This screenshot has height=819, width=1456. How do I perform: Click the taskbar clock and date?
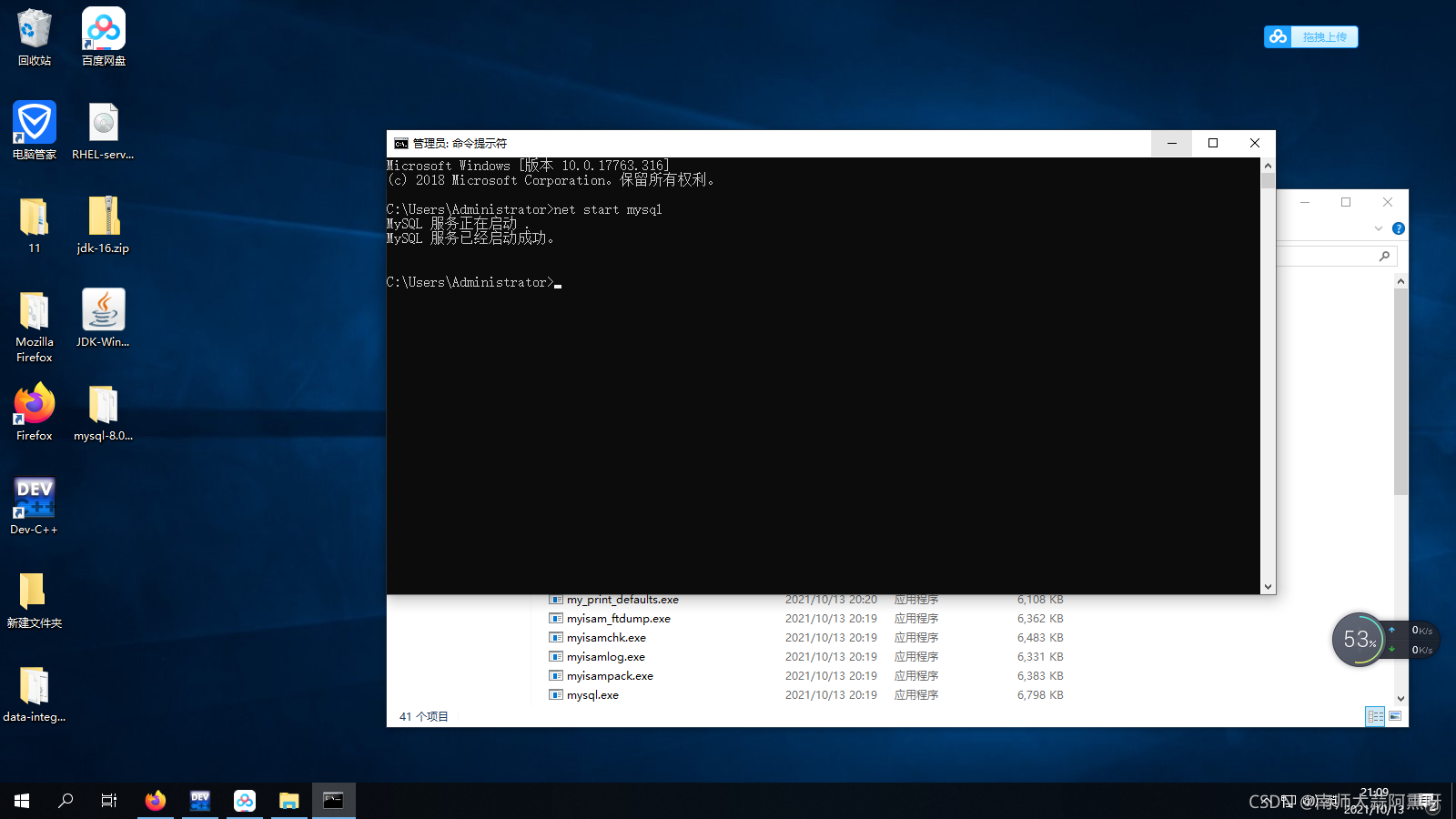pos(1374,801)
